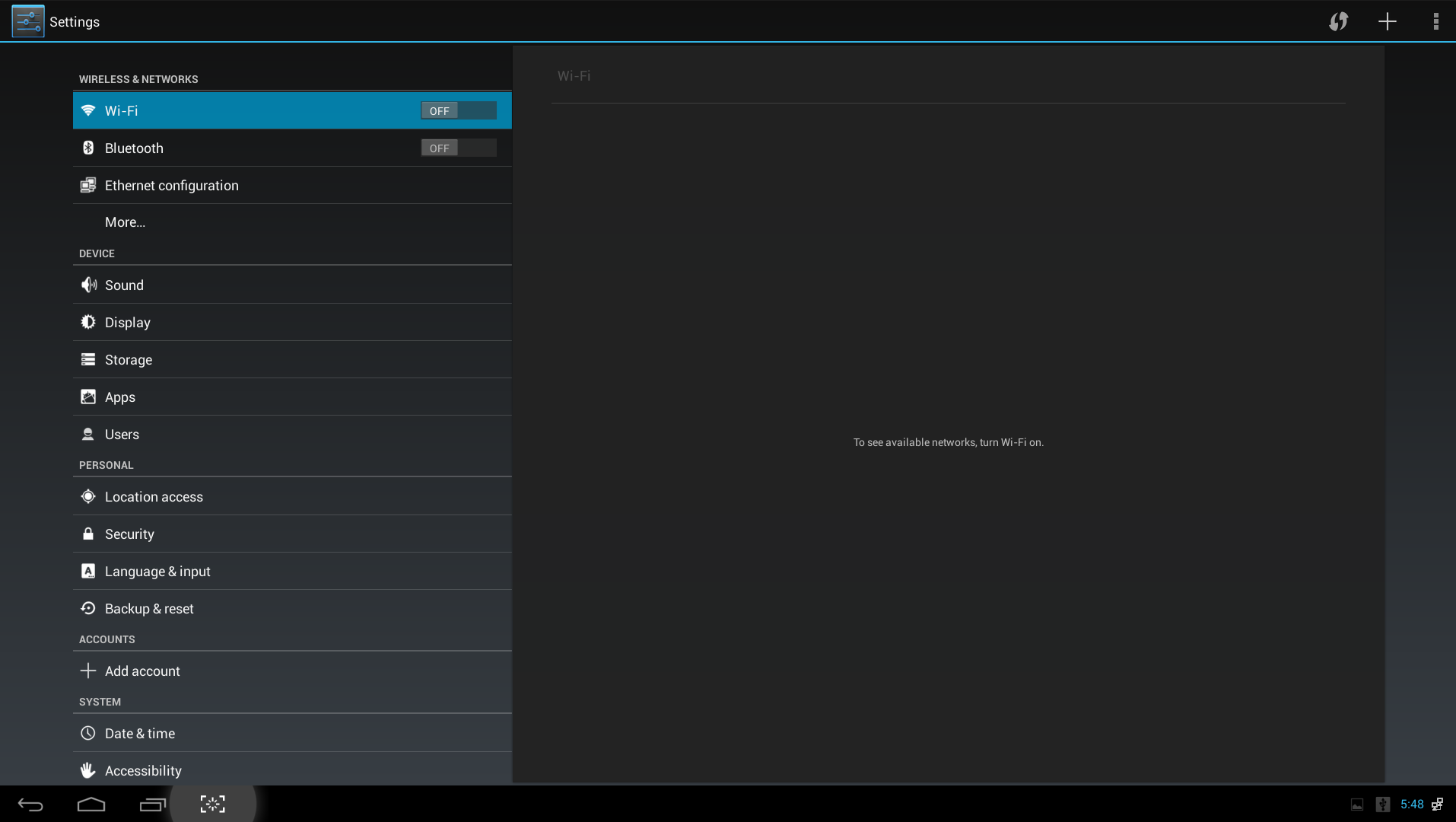The image size is (1456, 822).
Task: Click the Settings app icon in title bar
Action: [28, 21]
